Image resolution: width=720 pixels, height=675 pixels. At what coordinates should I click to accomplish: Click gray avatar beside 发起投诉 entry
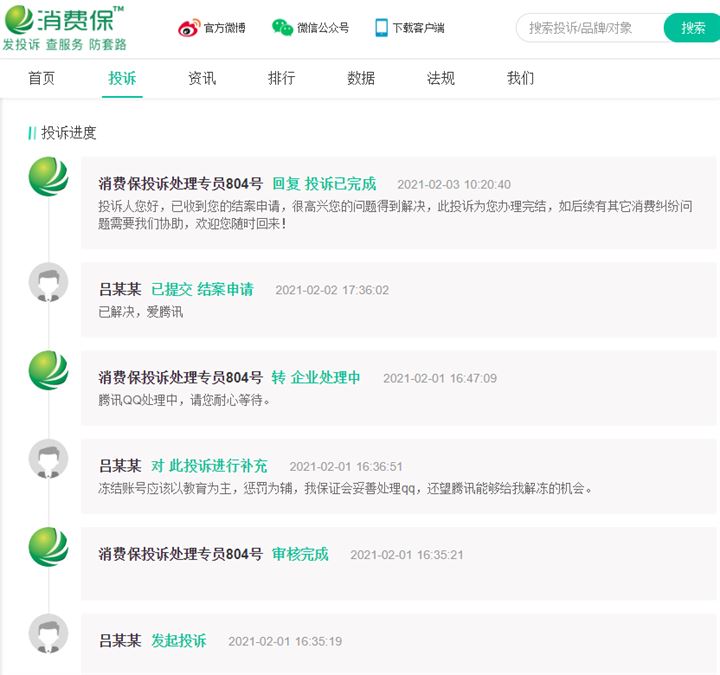48,634
